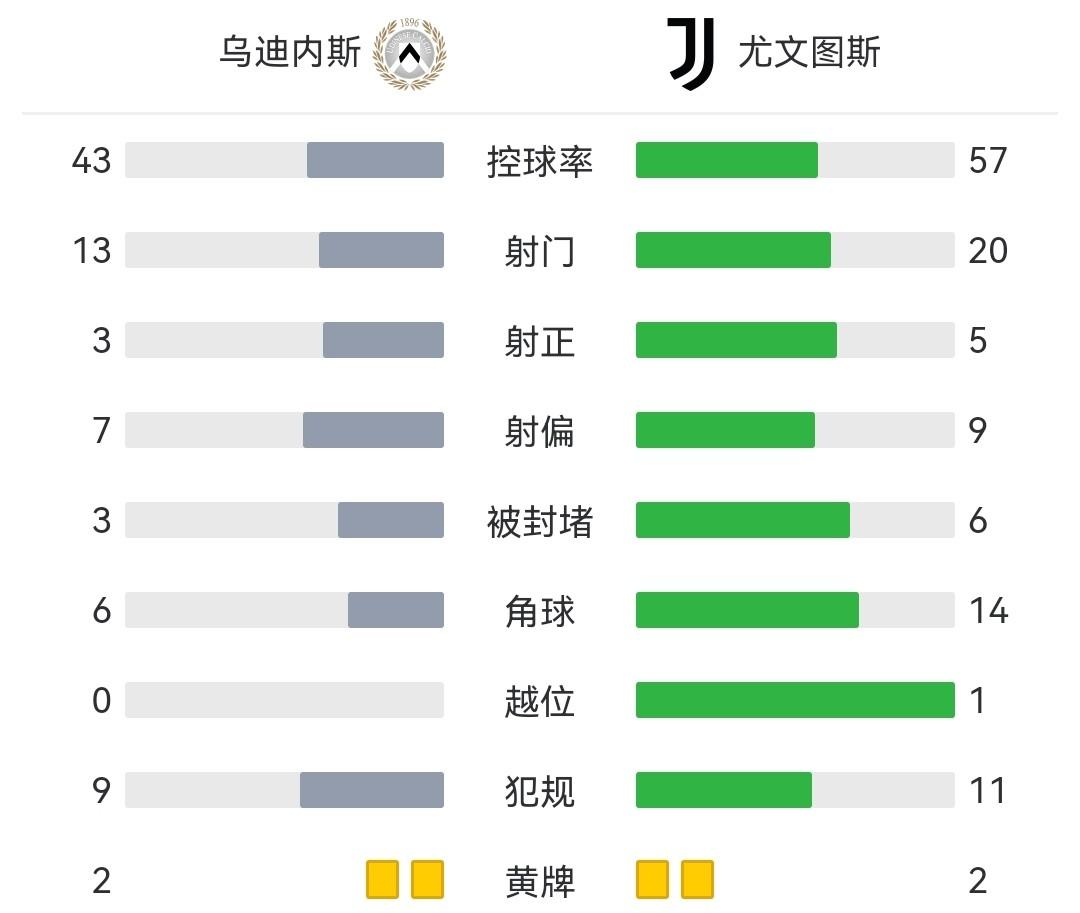Click Udinese's leftmost yellow card icon

point(382,880)
